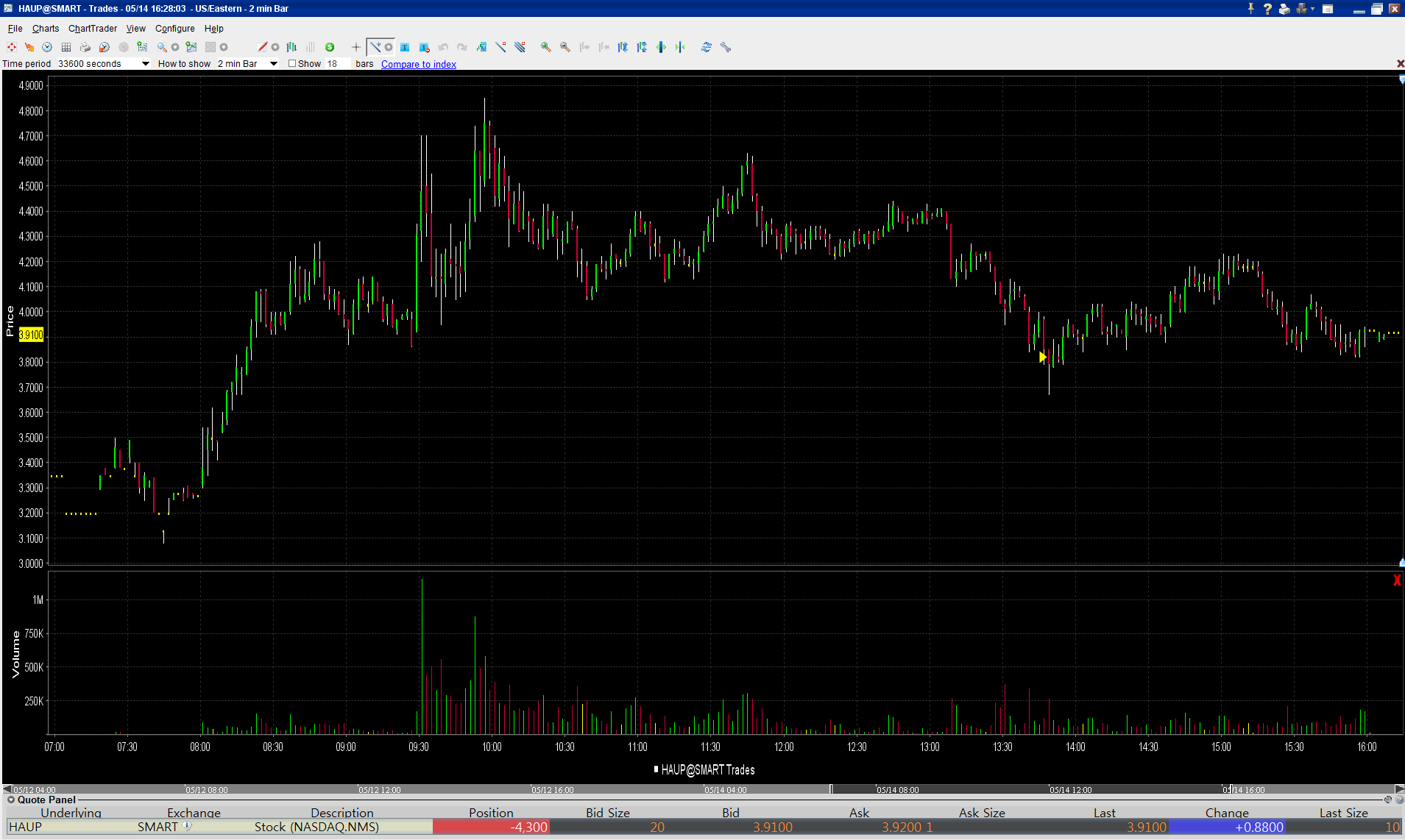Enable the Show bars checkbox
Viewport: 1405px width, 840px height.
pos(292,64)
